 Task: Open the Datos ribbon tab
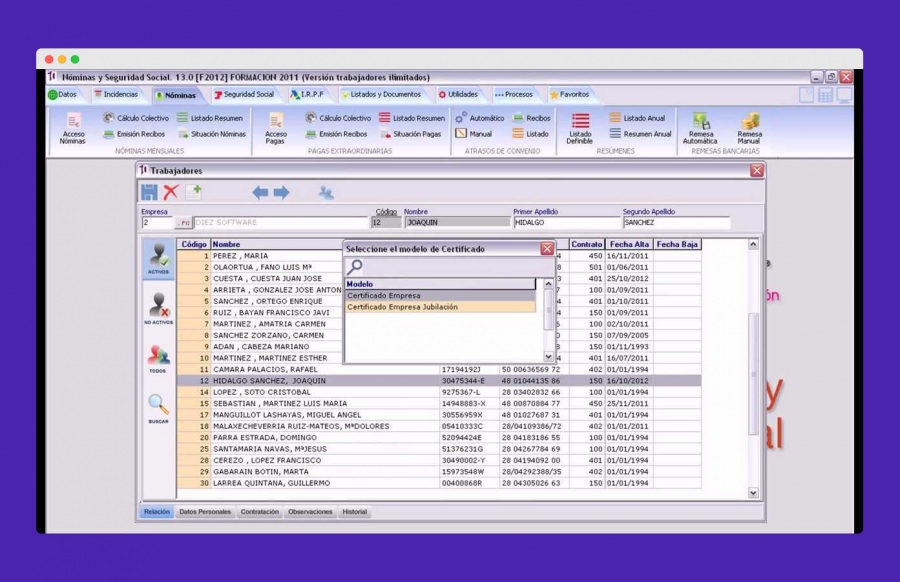pyautogui.click(x=63, y=95)
